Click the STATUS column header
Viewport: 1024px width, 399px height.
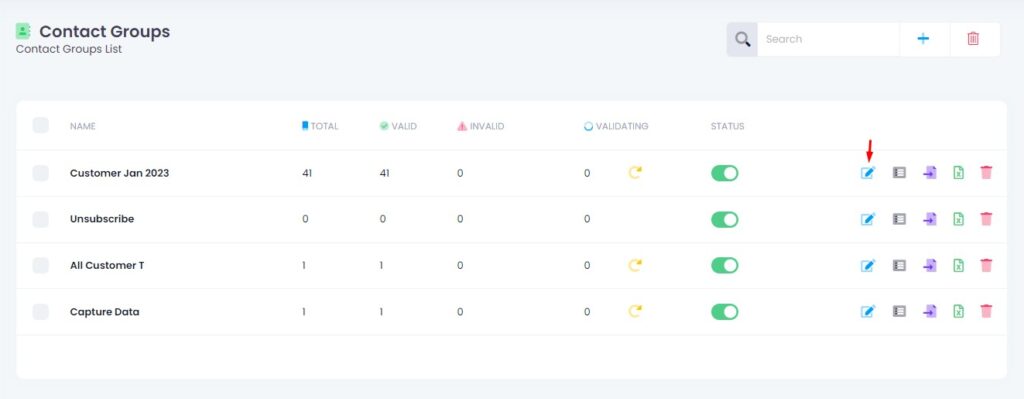[x=728, y=126]
